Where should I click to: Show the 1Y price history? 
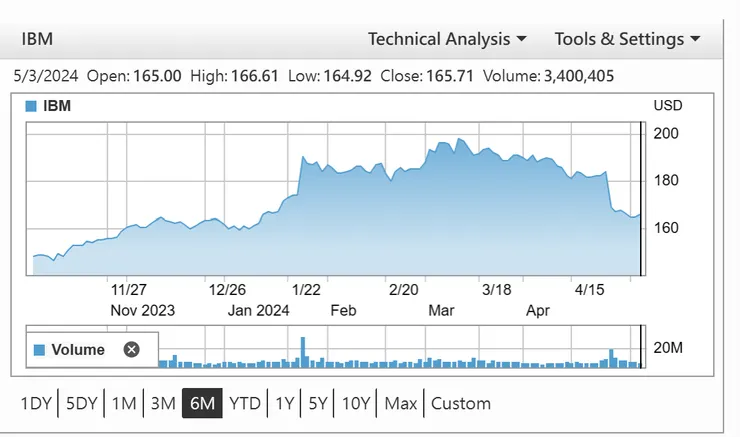285,404
